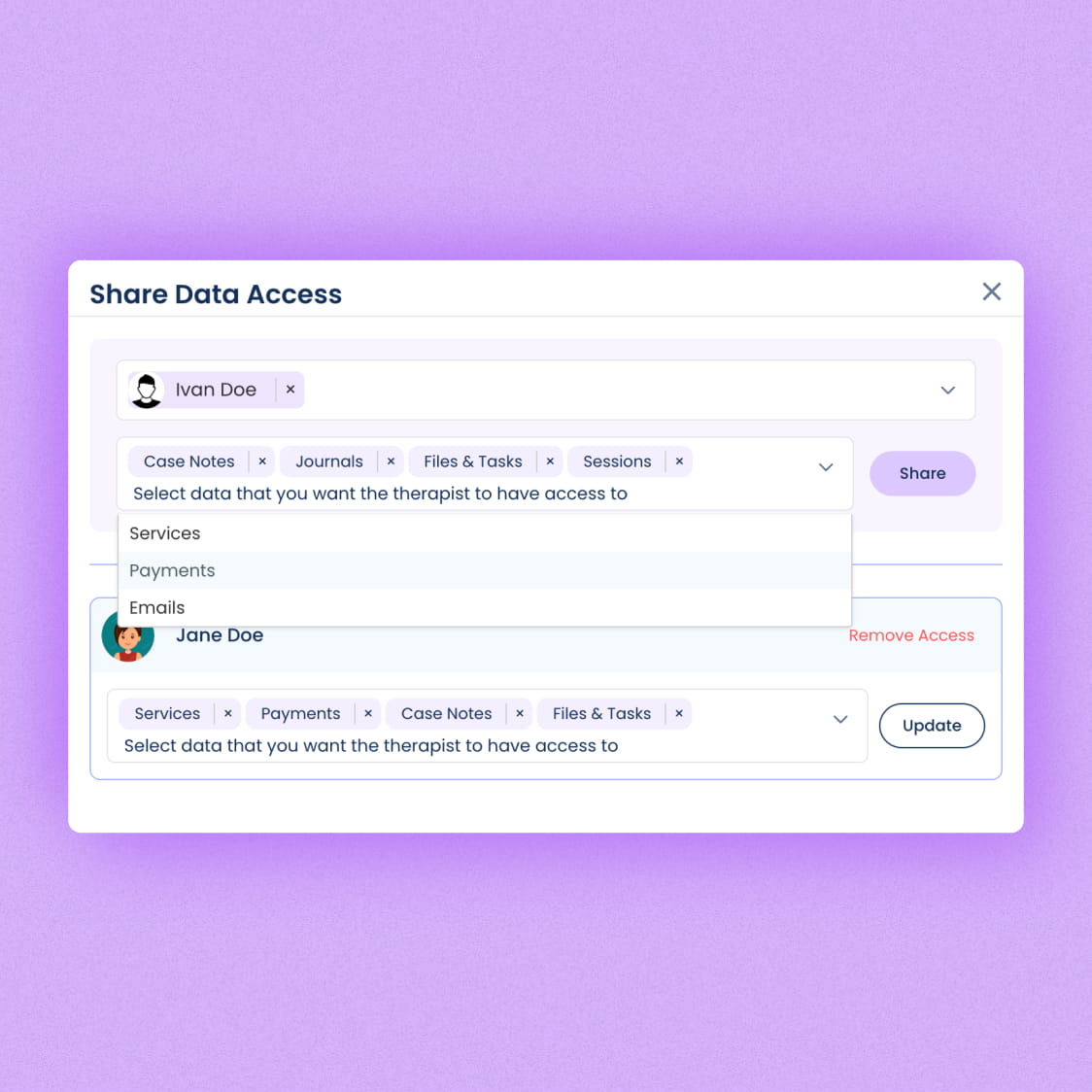
Task: Select Payments from the dropdown options
Action: (172, 570)
